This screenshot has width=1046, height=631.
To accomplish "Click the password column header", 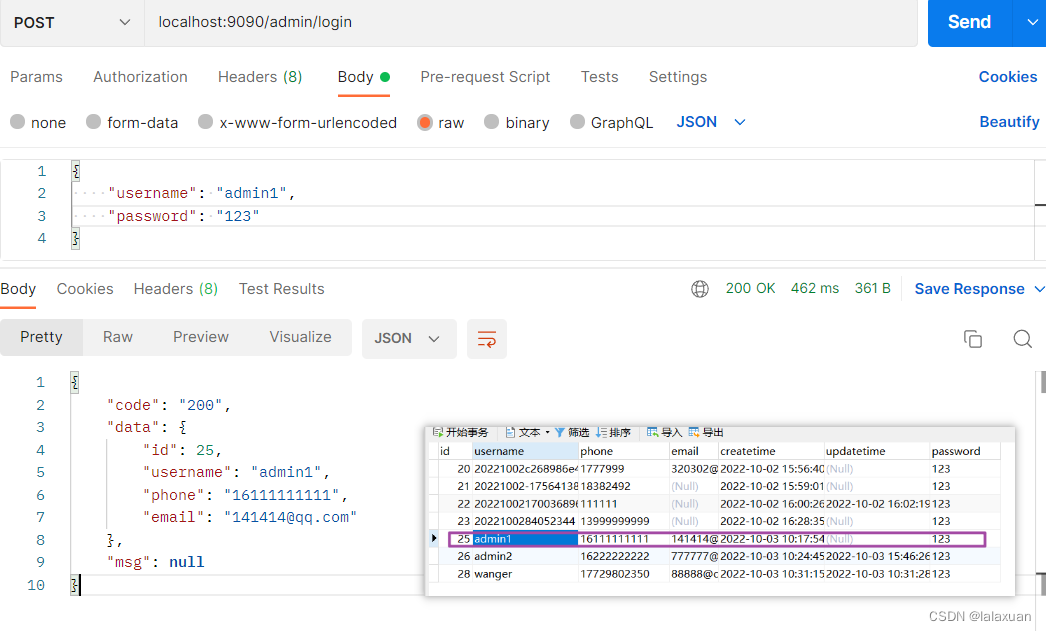I will (x=965, y=451).
